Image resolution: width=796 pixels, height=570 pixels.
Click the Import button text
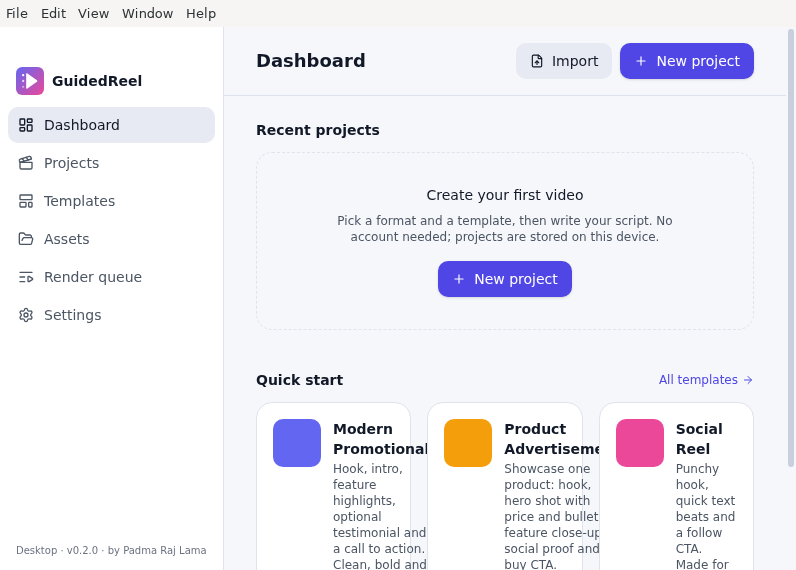pos(575,61)
